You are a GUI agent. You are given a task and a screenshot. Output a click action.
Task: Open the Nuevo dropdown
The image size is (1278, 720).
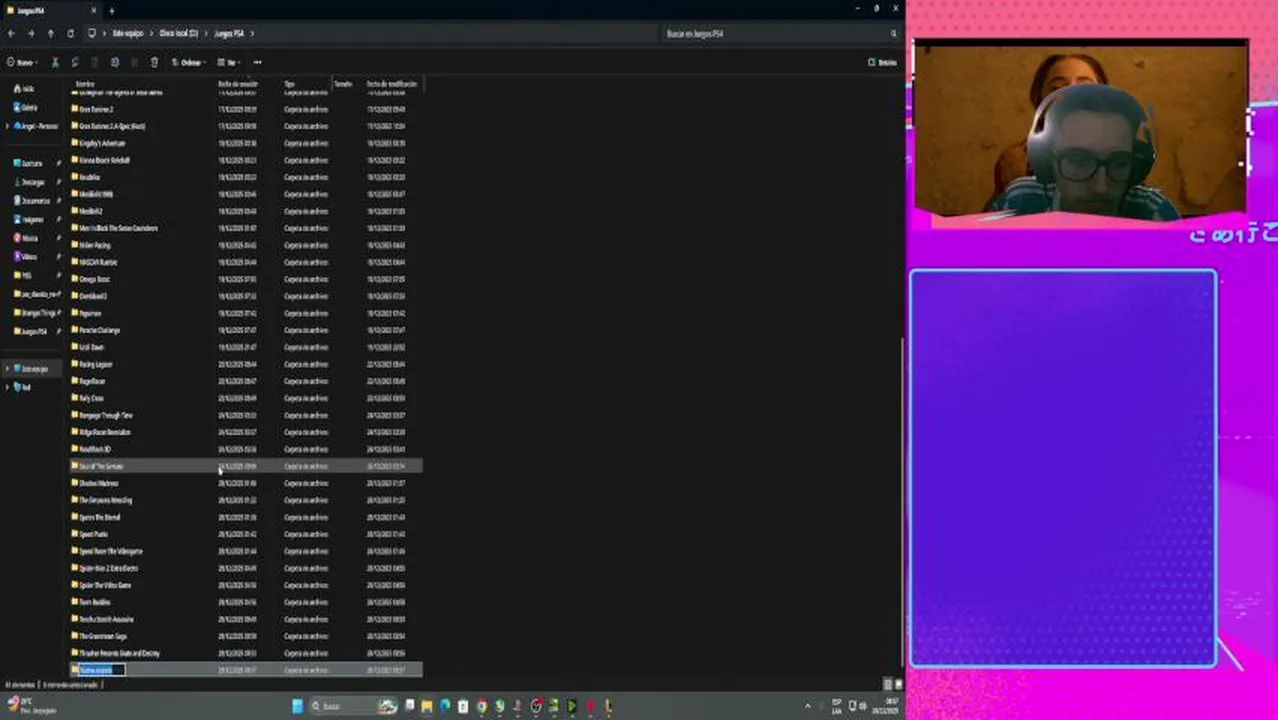(23, 62)
